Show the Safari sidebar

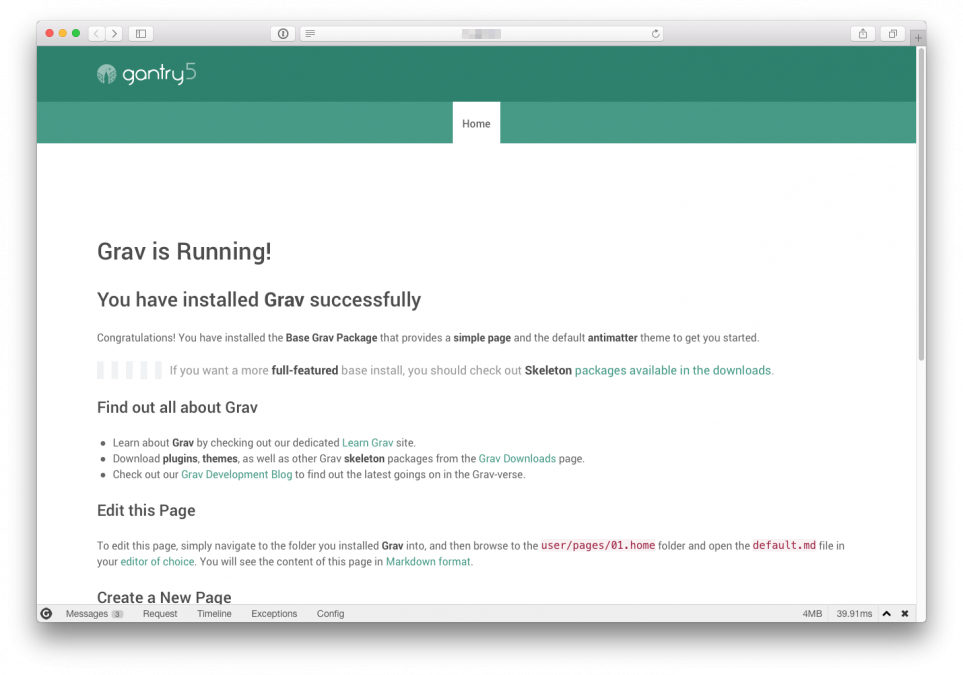pos(141,34)
